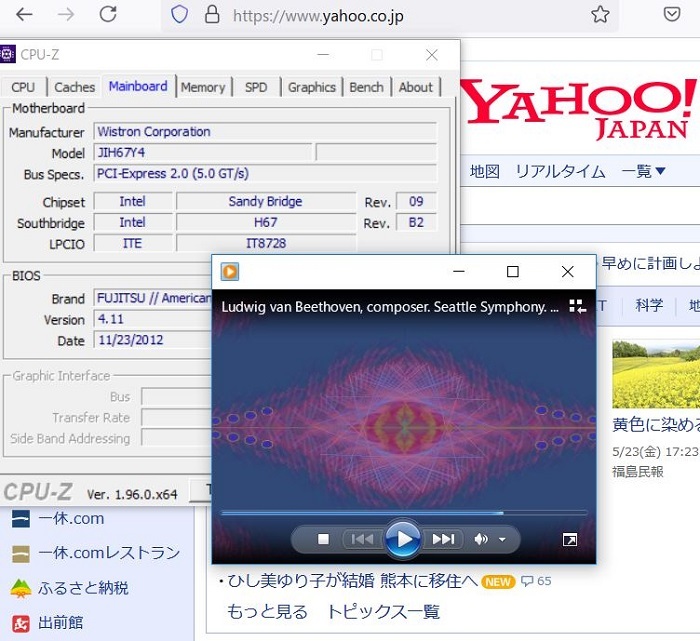Expand the 一覧 dropdown on Yahoo
The width and height of the screenshot is (700, 641).
(643, 171)
